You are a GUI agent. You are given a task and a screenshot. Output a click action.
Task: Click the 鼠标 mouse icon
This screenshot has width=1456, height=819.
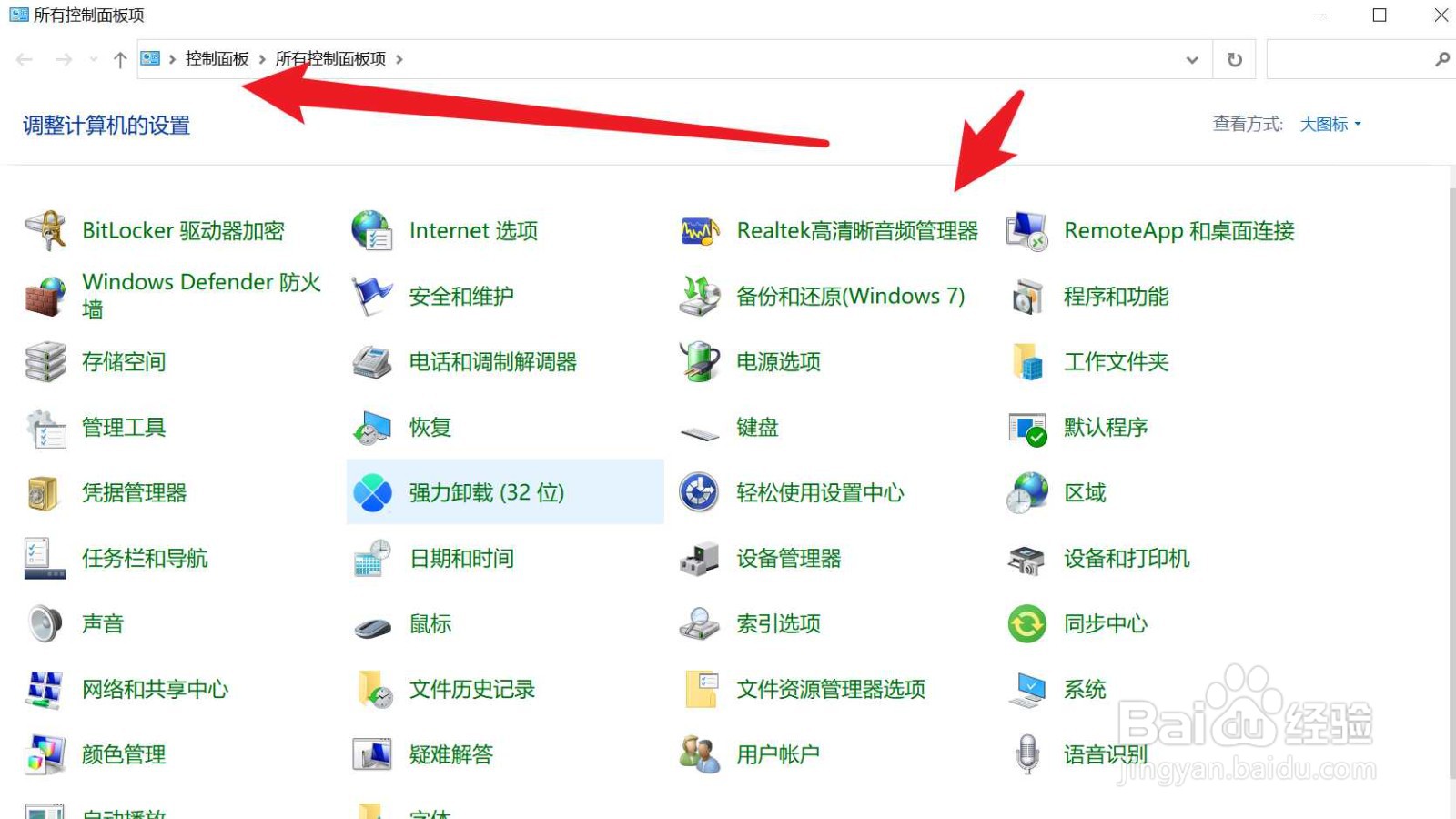coord(372,627)
